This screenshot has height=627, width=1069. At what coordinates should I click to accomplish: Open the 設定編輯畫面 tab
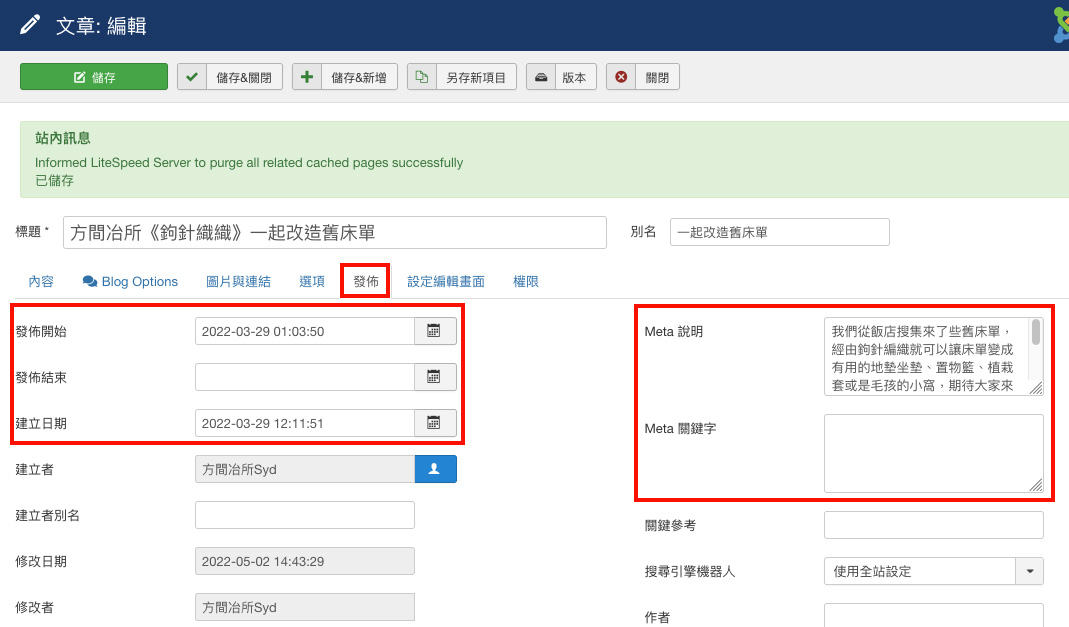click(x=446, y=281)
